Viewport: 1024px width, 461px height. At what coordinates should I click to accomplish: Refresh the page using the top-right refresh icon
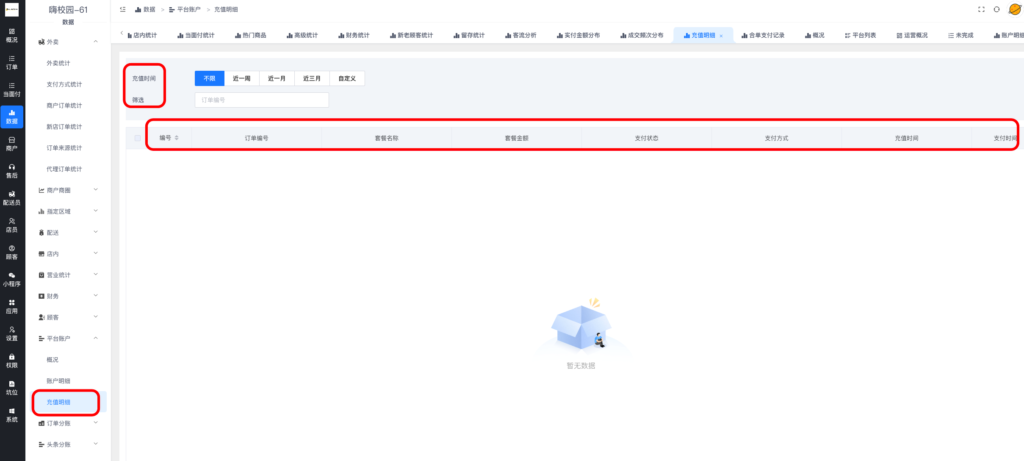tap(997, 10)
